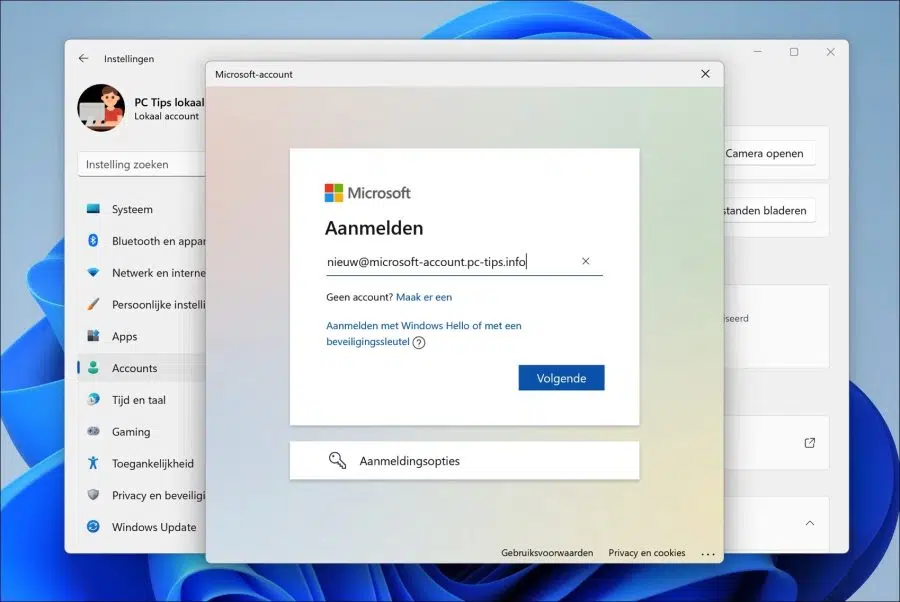
Task: Open the 'Maak er een' link
Action: tap(424, 297)
